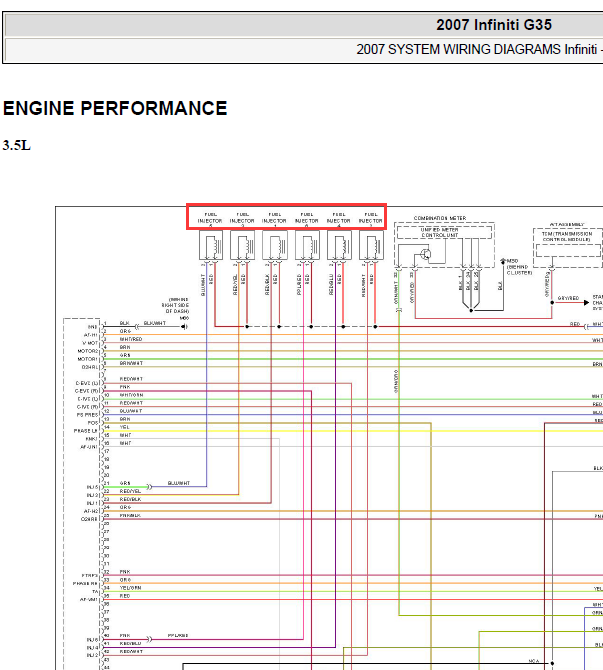
Task: Click the "2007 Infiniti G35" title
Action: 494,25
